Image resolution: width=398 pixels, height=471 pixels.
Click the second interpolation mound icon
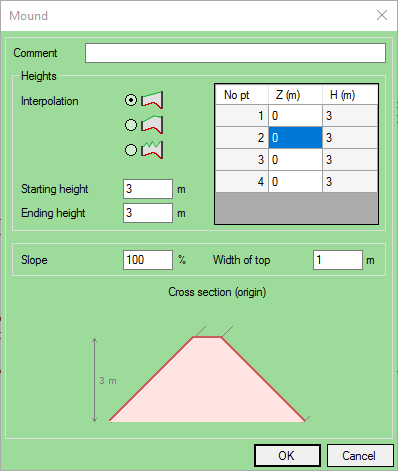(152, 125)
